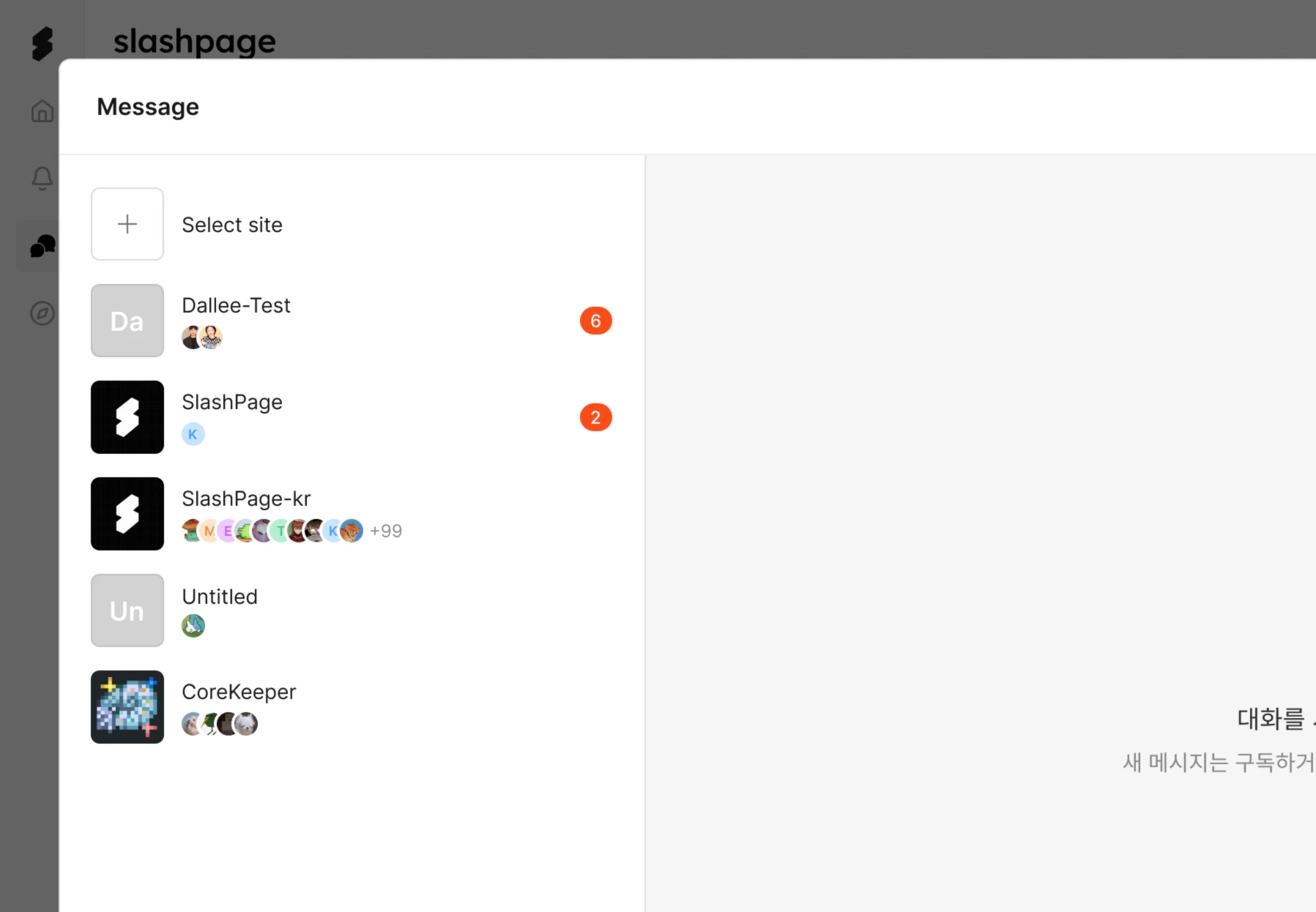
Task: Click the SlashPage-kr site logo thumbnail
Action: [x=127, y=514]
